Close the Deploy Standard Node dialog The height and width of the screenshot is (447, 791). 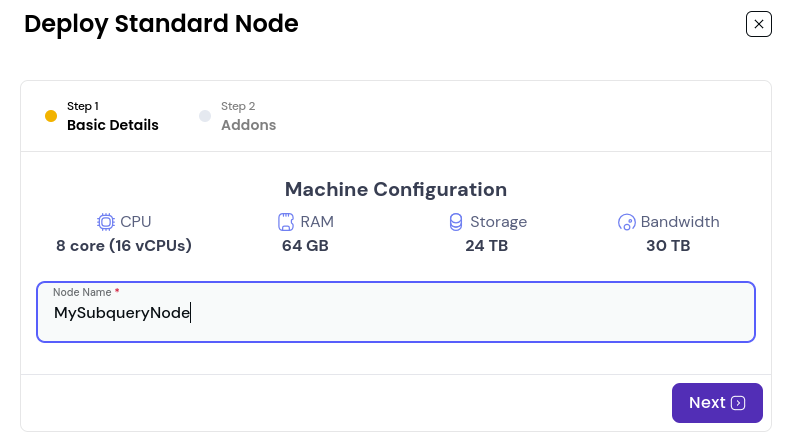coord(758,24)
